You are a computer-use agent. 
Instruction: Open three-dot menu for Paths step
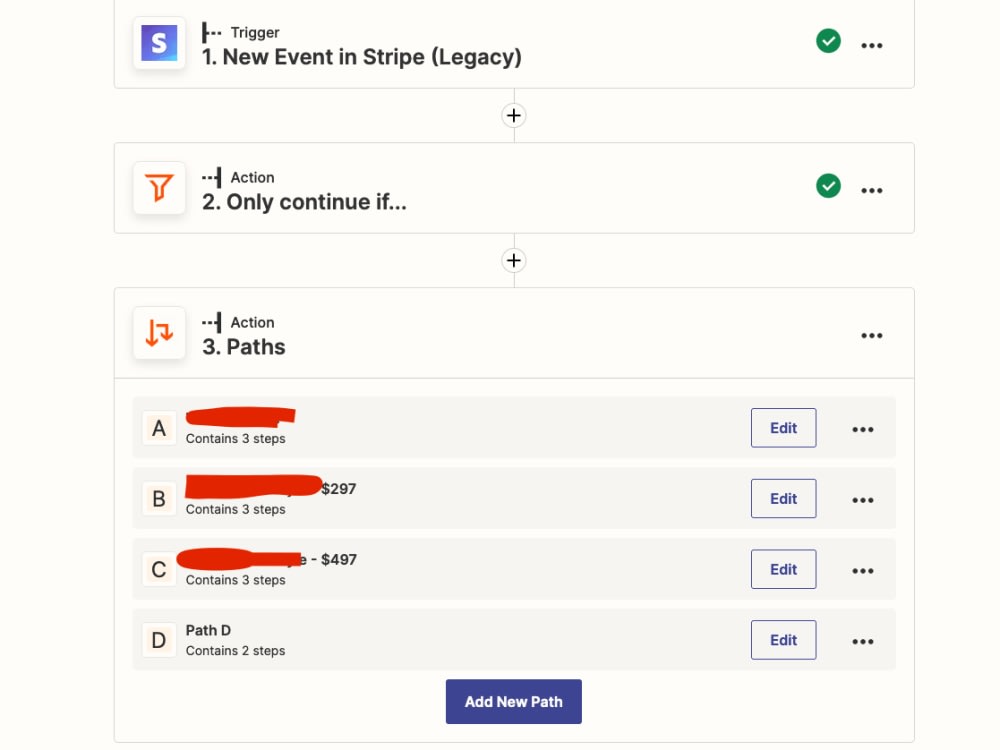tap(871, 335)
